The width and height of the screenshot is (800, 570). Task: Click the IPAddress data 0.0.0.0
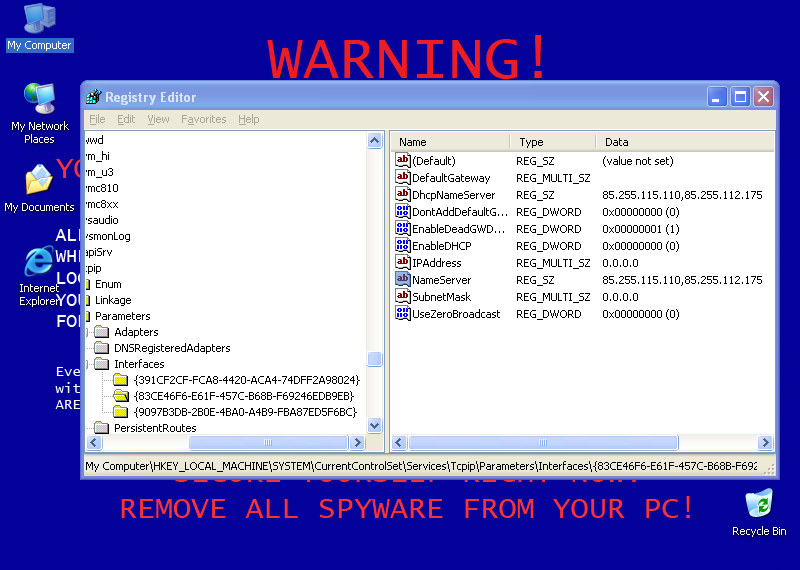[x=620, y=263]
